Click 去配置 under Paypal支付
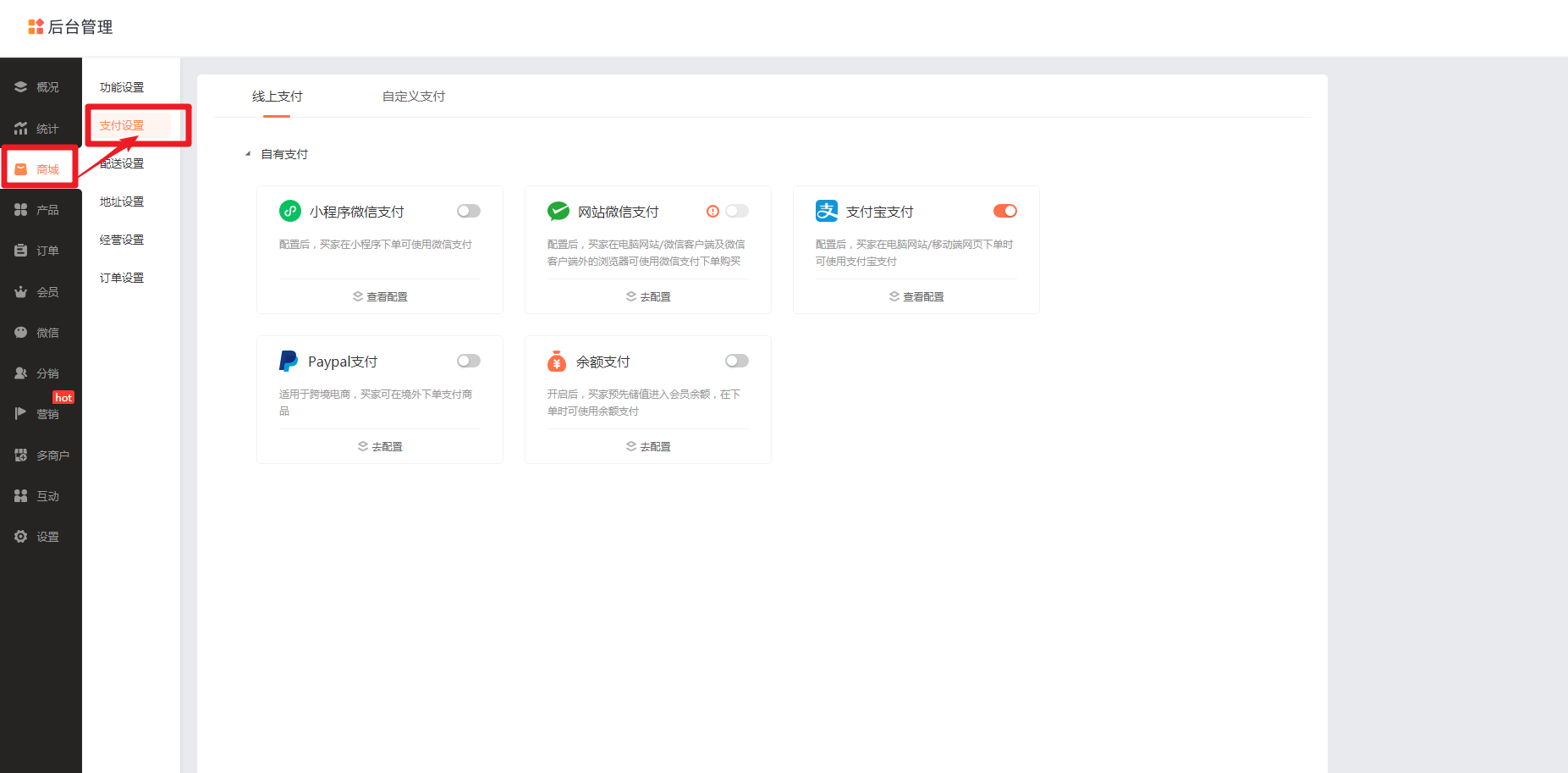The height and width of the screenshot is (773, 1568). [x=387, y=447]
